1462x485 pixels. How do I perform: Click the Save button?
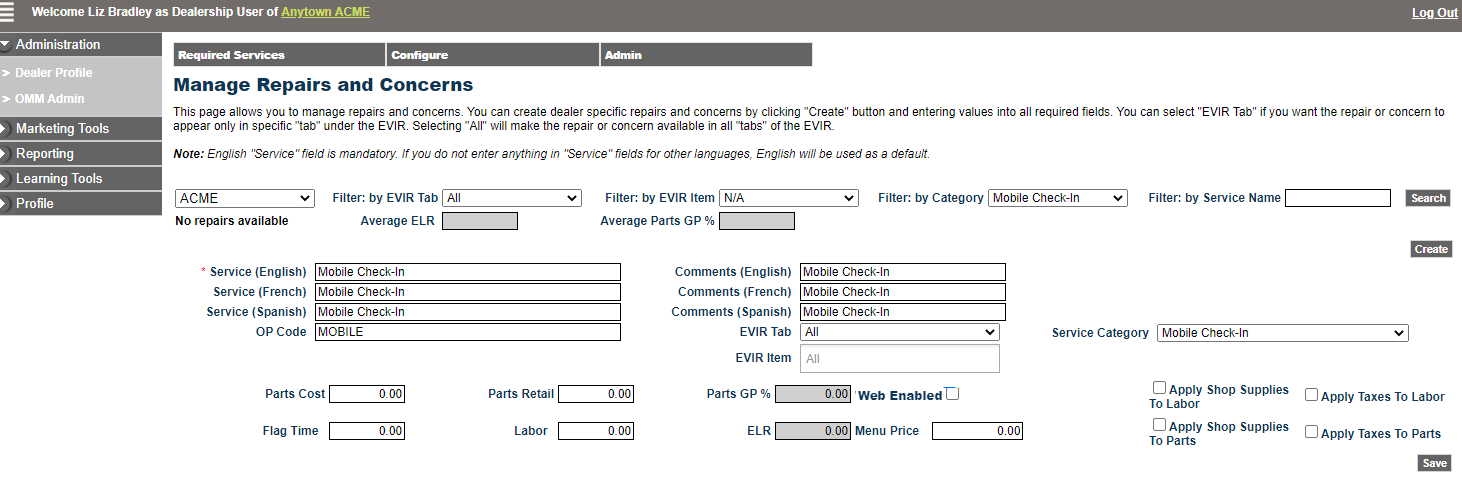click(x=1434, y=463)
